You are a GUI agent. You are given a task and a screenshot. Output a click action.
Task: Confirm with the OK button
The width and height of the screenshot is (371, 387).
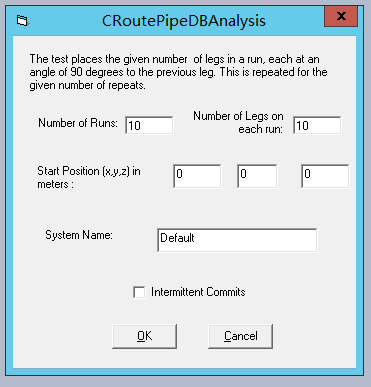(144, 336)
